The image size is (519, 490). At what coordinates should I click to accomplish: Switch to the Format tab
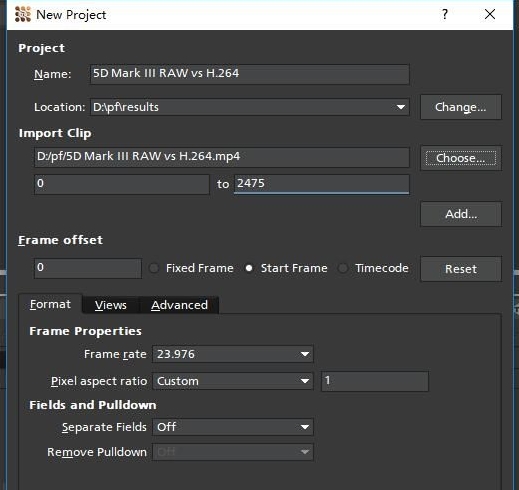[50, 304]
